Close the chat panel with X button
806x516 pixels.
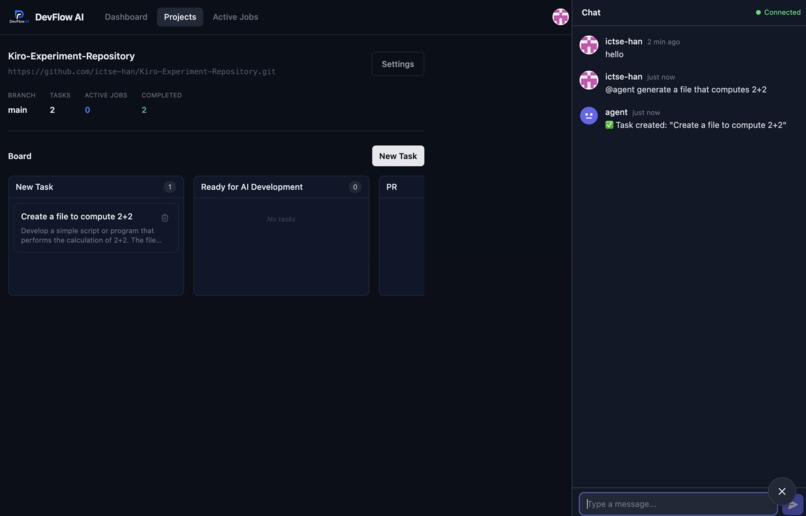pos(782,491)
